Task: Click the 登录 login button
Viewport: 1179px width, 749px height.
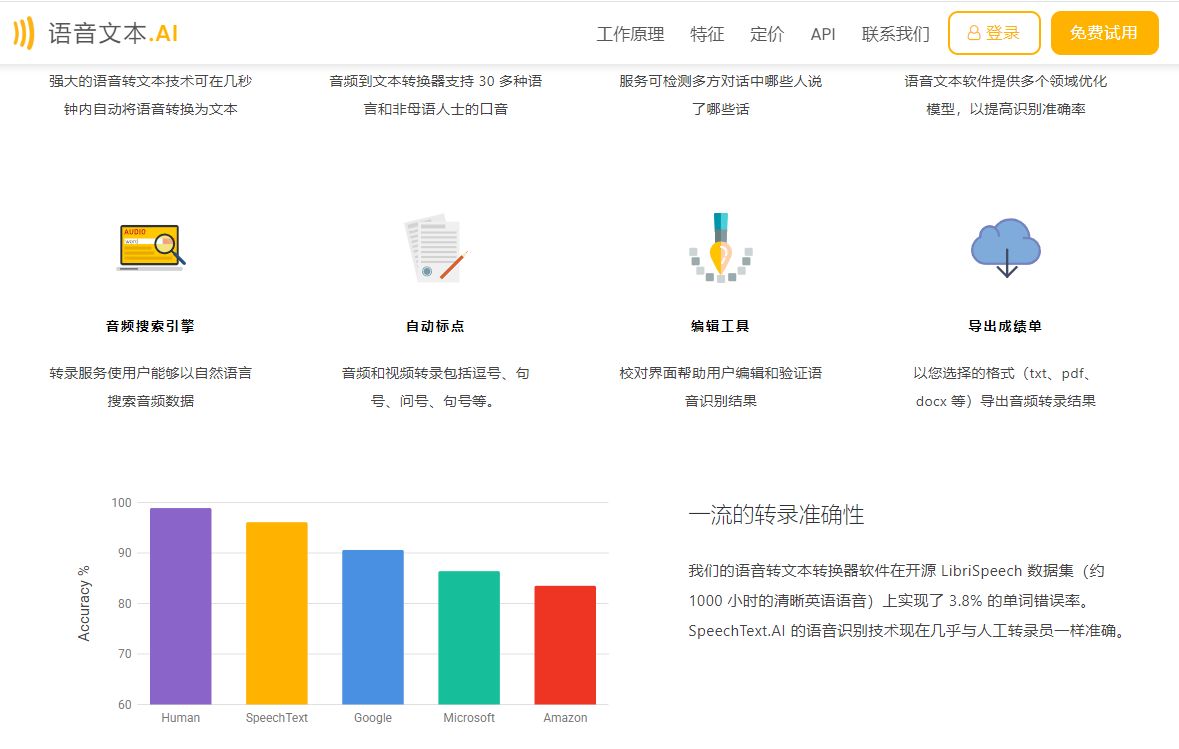Action: (x=994, y=33)
